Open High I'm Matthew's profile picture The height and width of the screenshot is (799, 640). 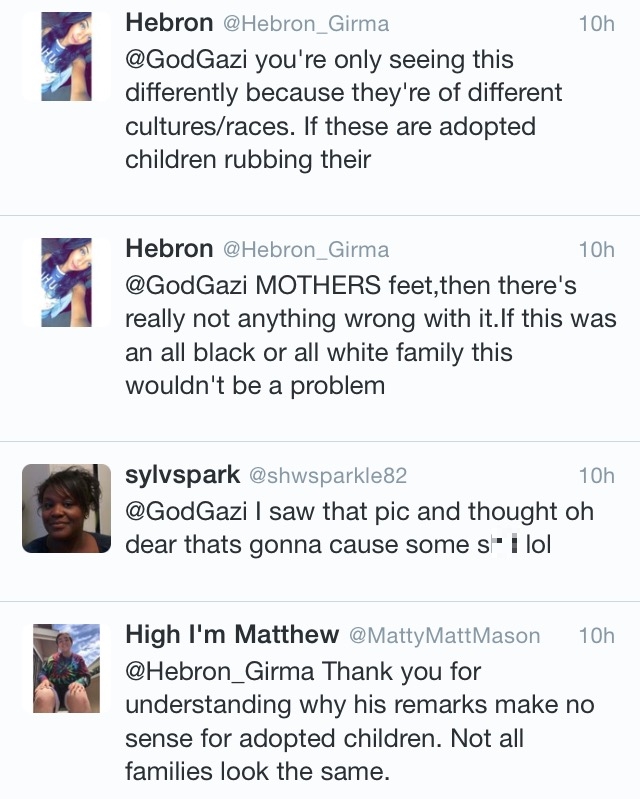coord(66,668)
